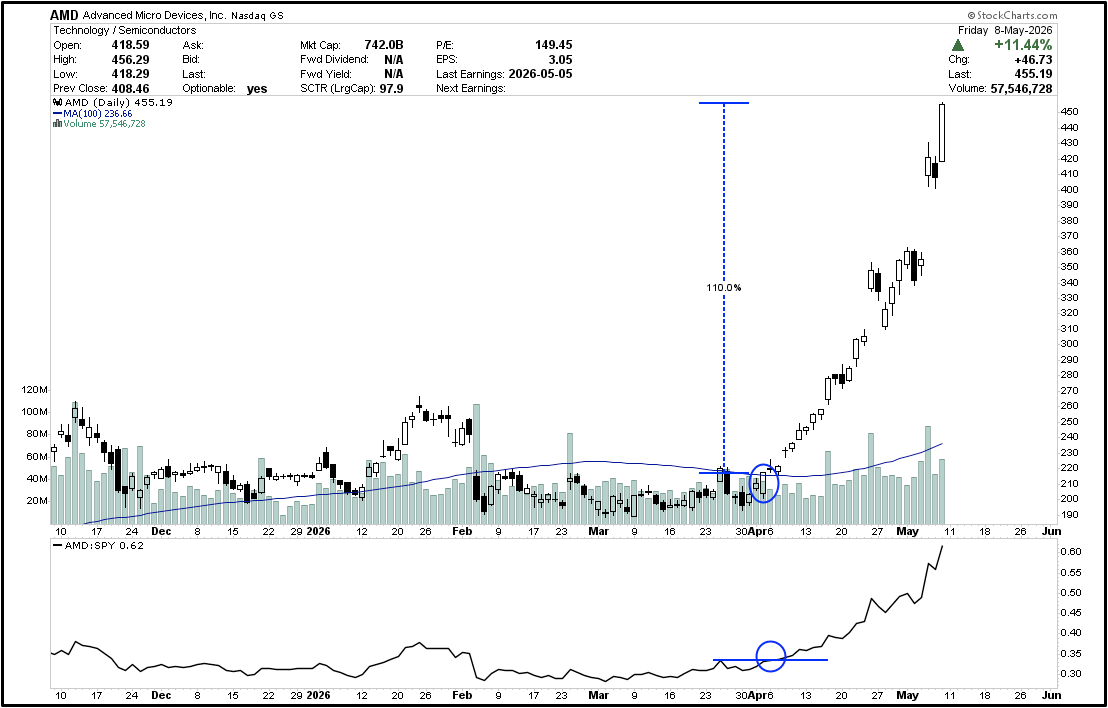This screenshot has width=1108, height=708.
Task: Click the AMD:SPY 0.62 indicator legend
Action: pyautogui.click(x=99, y=545)
